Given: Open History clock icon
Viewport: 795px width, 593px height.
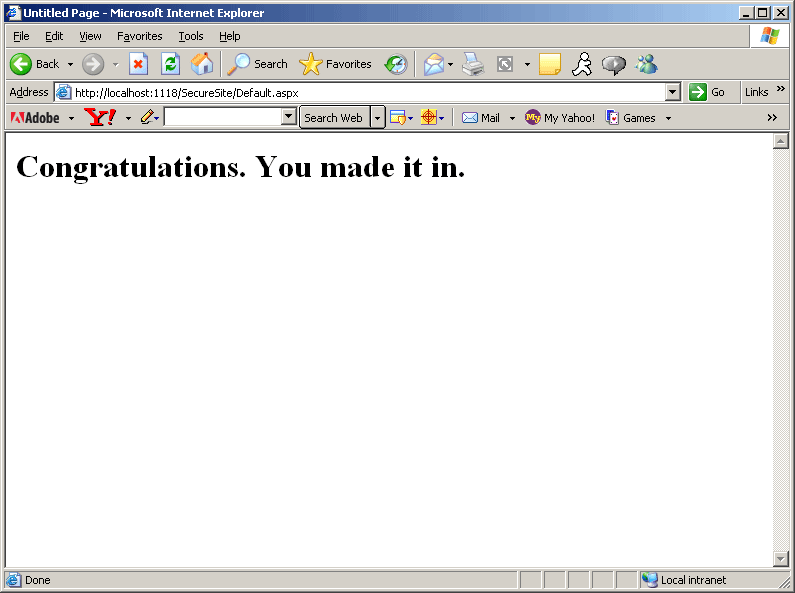Looking at the screenshot, I should [x=396, y=64].
